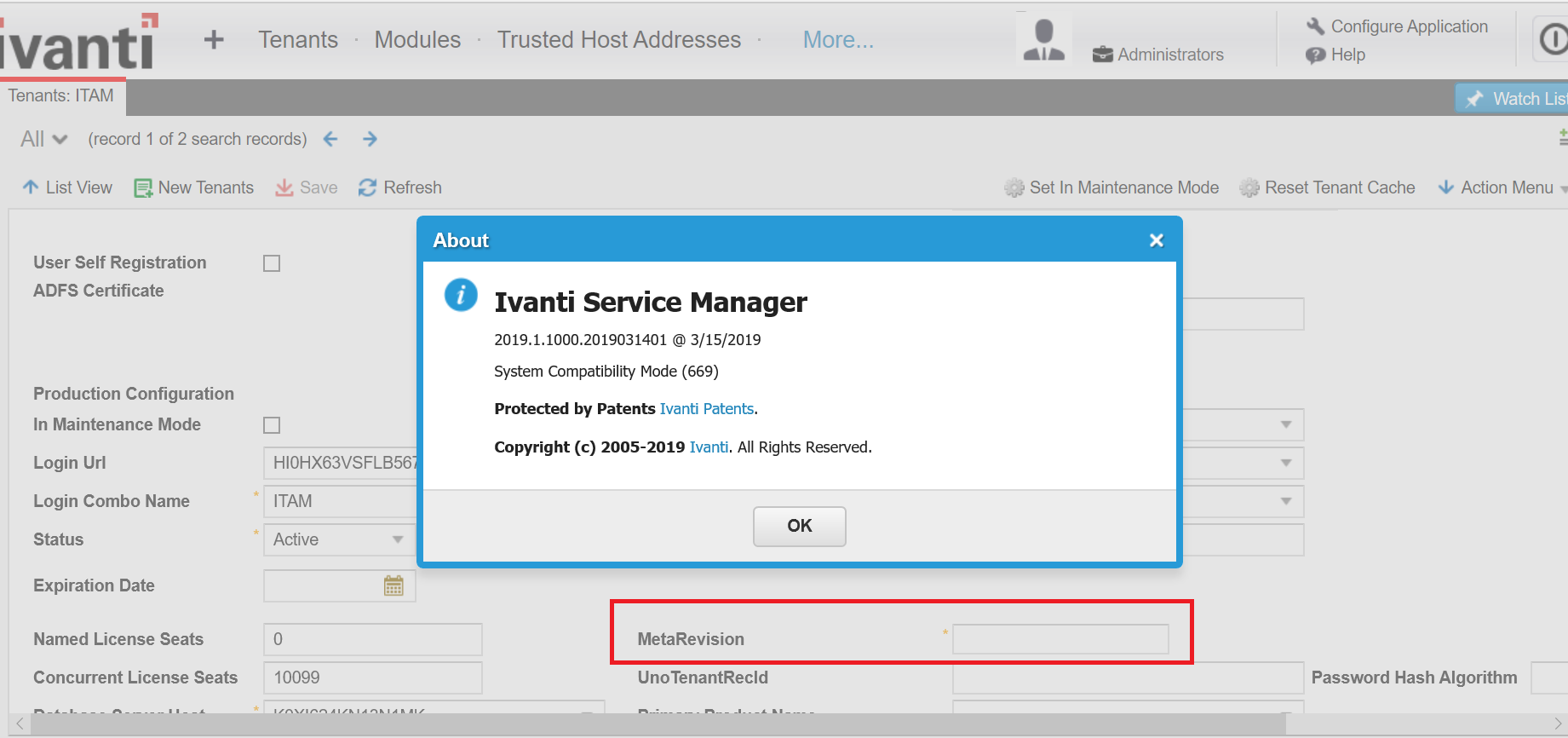This screenshot has height=738, width=1568.
Task: Click Set In Maintenance Mode gear
Action: (x=1014, y=187)
